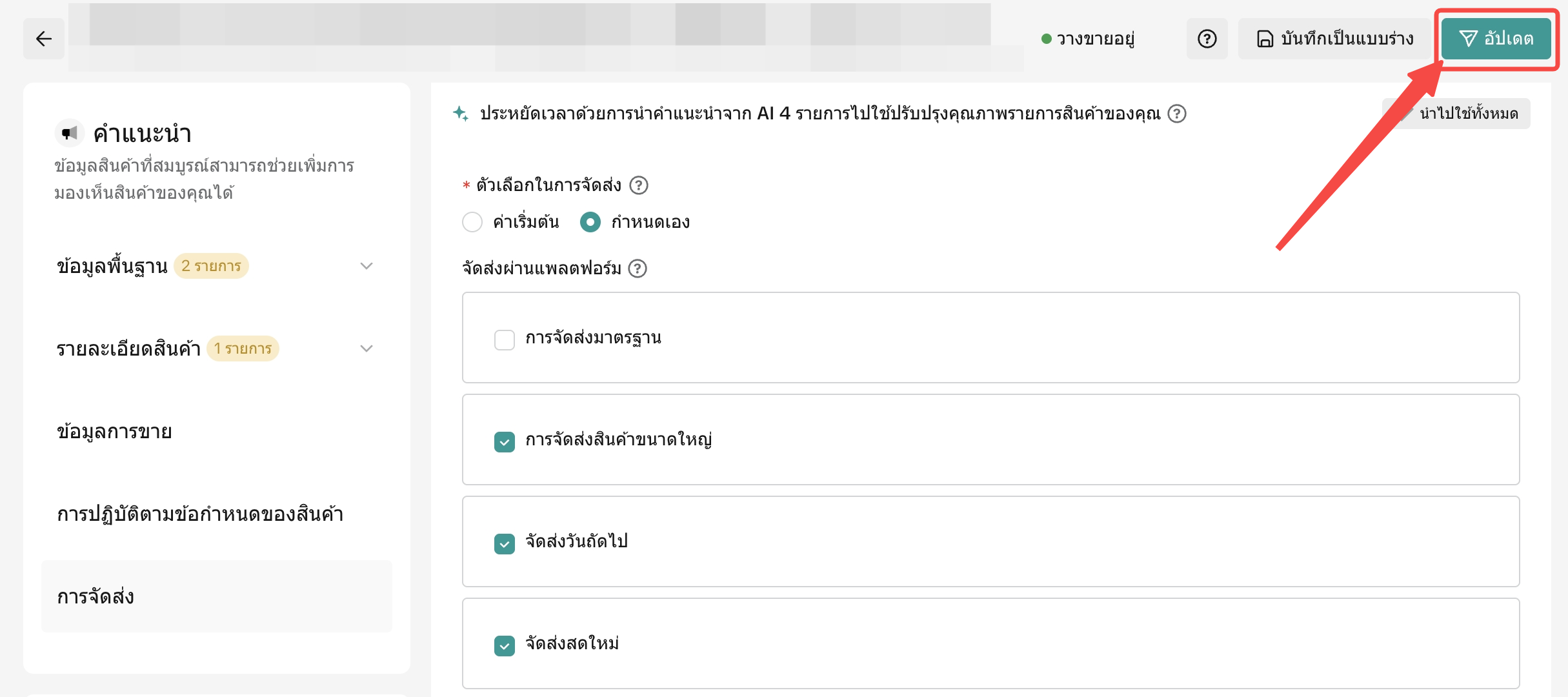Uncheck the จัดส่งวันถัดไป checkbox
The height and width of the screenshot is (697, 1568).
(505, 543)
